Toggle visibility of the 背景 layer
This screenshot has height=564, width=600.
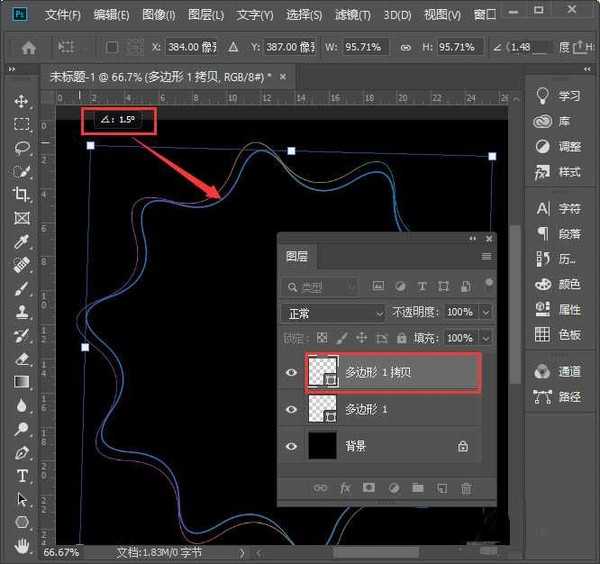tap(292, 446)
